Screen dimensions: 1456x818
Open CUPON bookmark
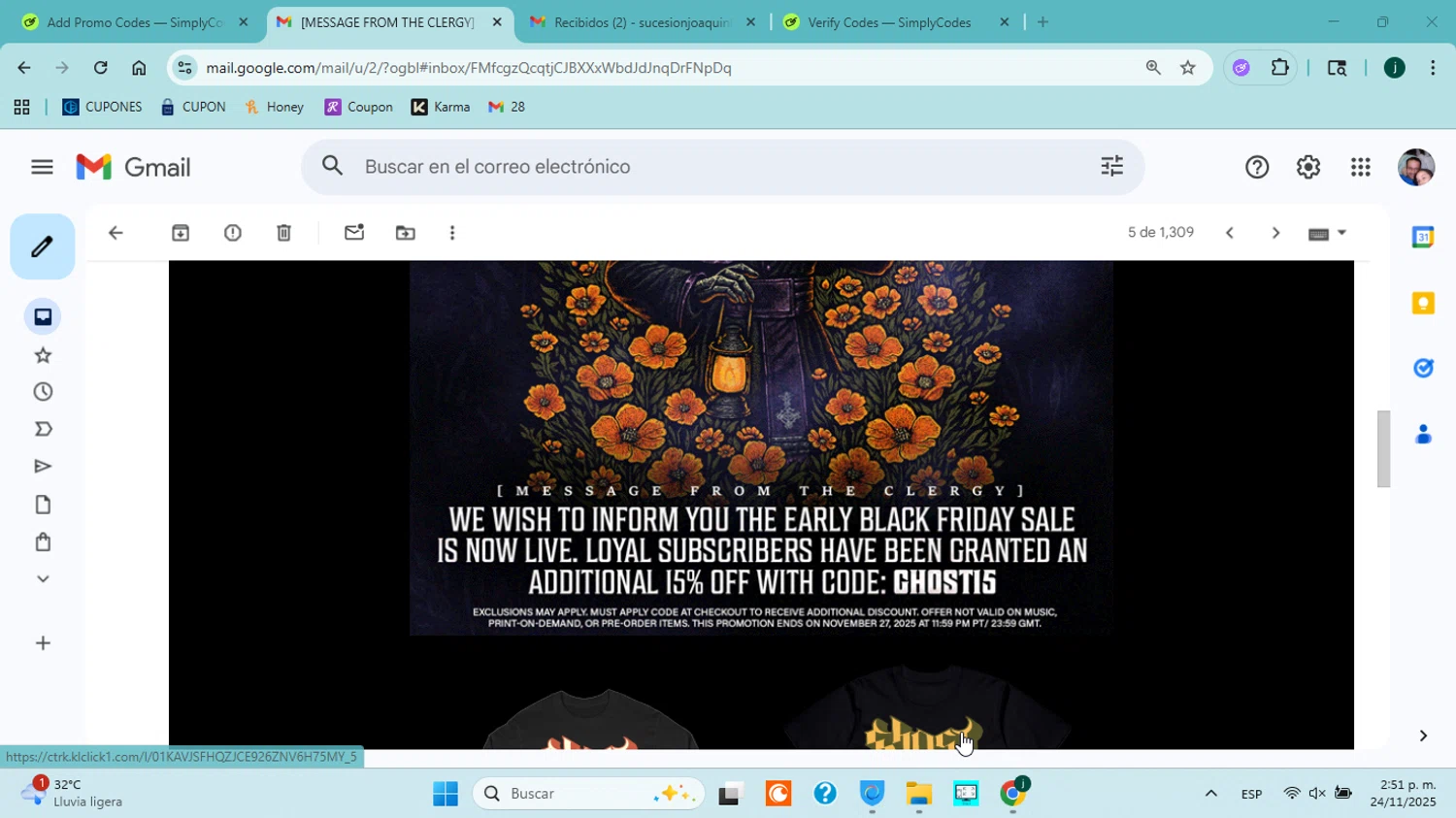point(193,107)
